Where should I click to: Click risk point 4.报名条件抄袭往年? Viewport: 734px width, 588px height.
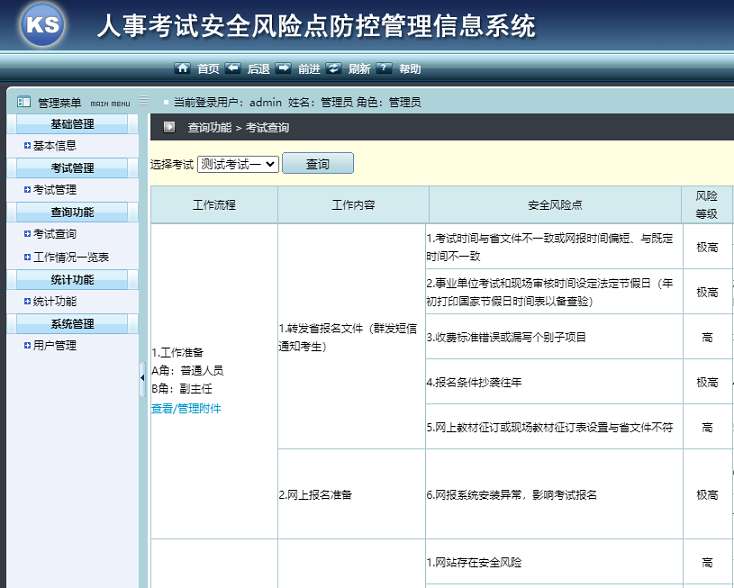(x=554, y=382)
